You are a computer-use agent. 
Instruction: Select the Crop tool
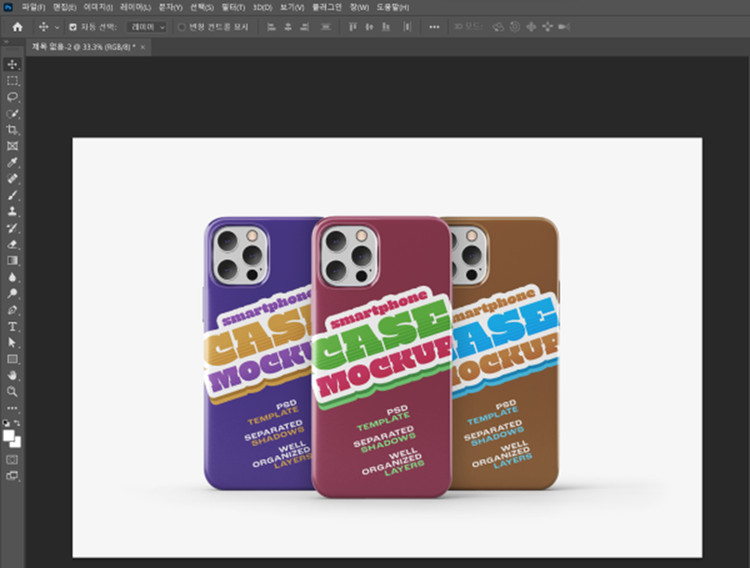tap(12, 130)
